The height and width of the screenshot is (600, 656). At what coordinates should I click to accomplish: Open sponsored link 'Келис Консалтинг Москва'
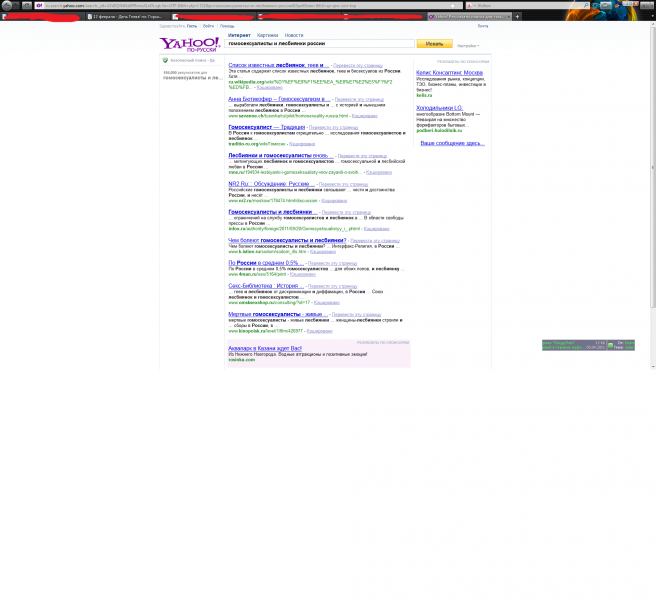pyautogui.click(x=449, y=72)
